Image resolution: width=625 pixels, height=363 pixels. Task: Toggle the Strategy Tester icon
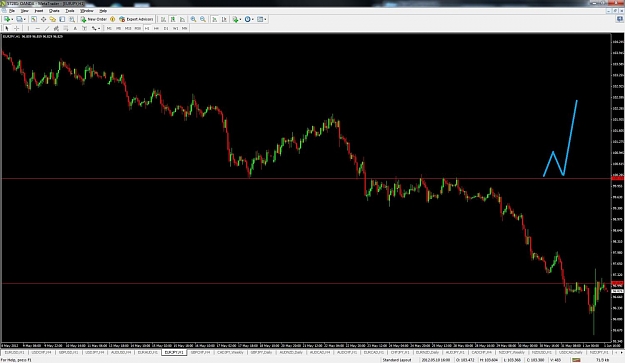(x=72, y=19)
